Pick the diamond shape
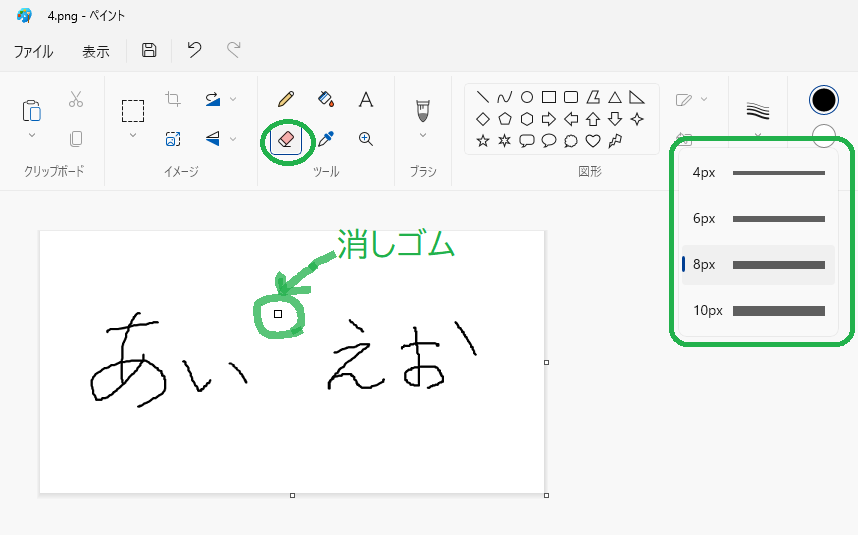Image resolution: width=858 pixels, height=535 pixels. (x=483, y=119)
